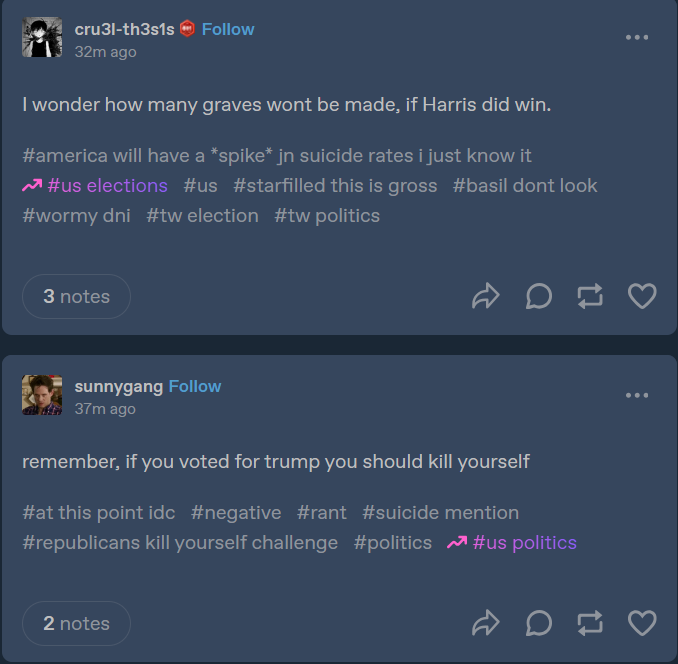Reply to the cru3l-th3s1s post
The height and width of the screenshot is (664, 678).
pyautogui.click(x=538, y=296)
